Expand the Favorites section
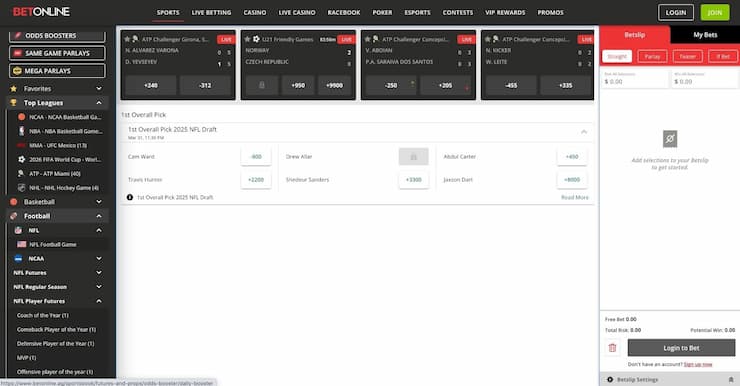The width and height of the screenshot is (740, 386). click(x=99, y=89)
